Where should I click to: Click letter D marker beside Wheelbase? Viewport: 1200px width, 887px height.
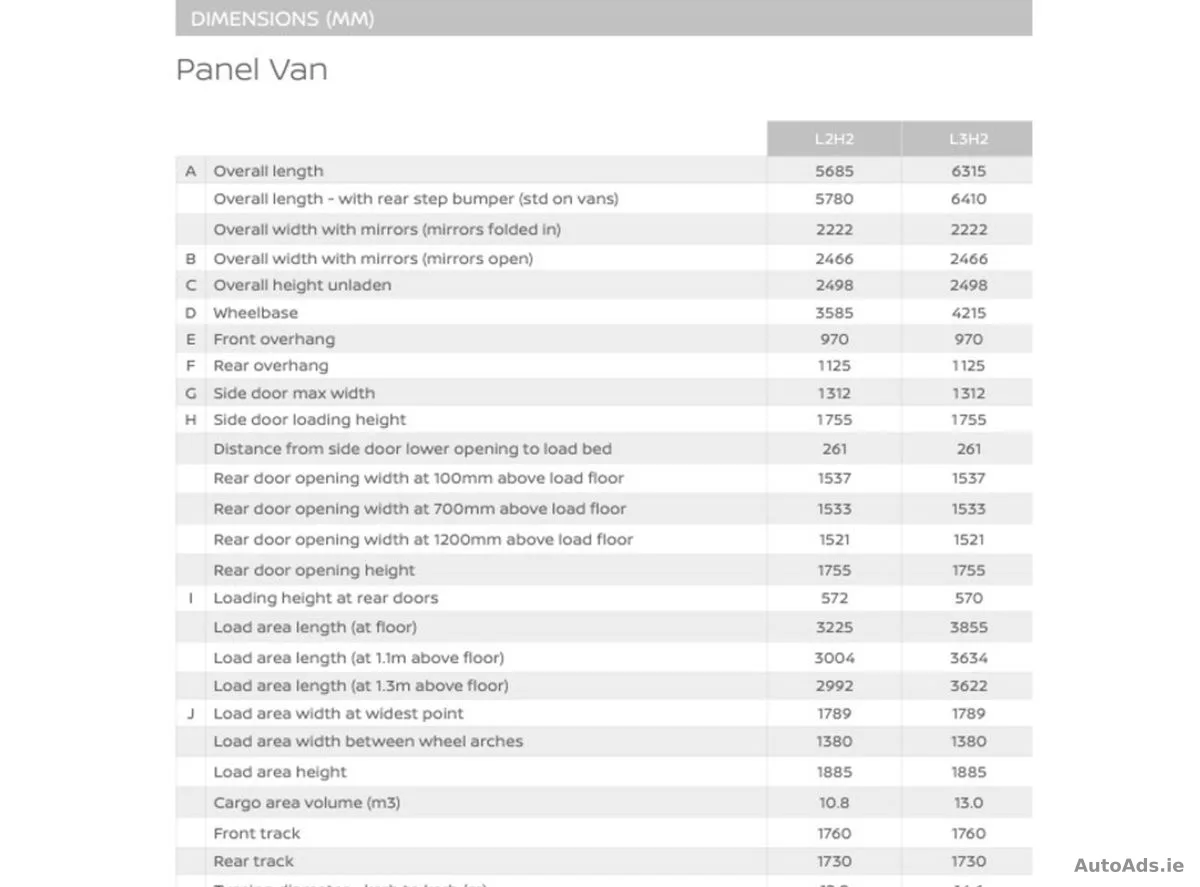click(191, 313)
